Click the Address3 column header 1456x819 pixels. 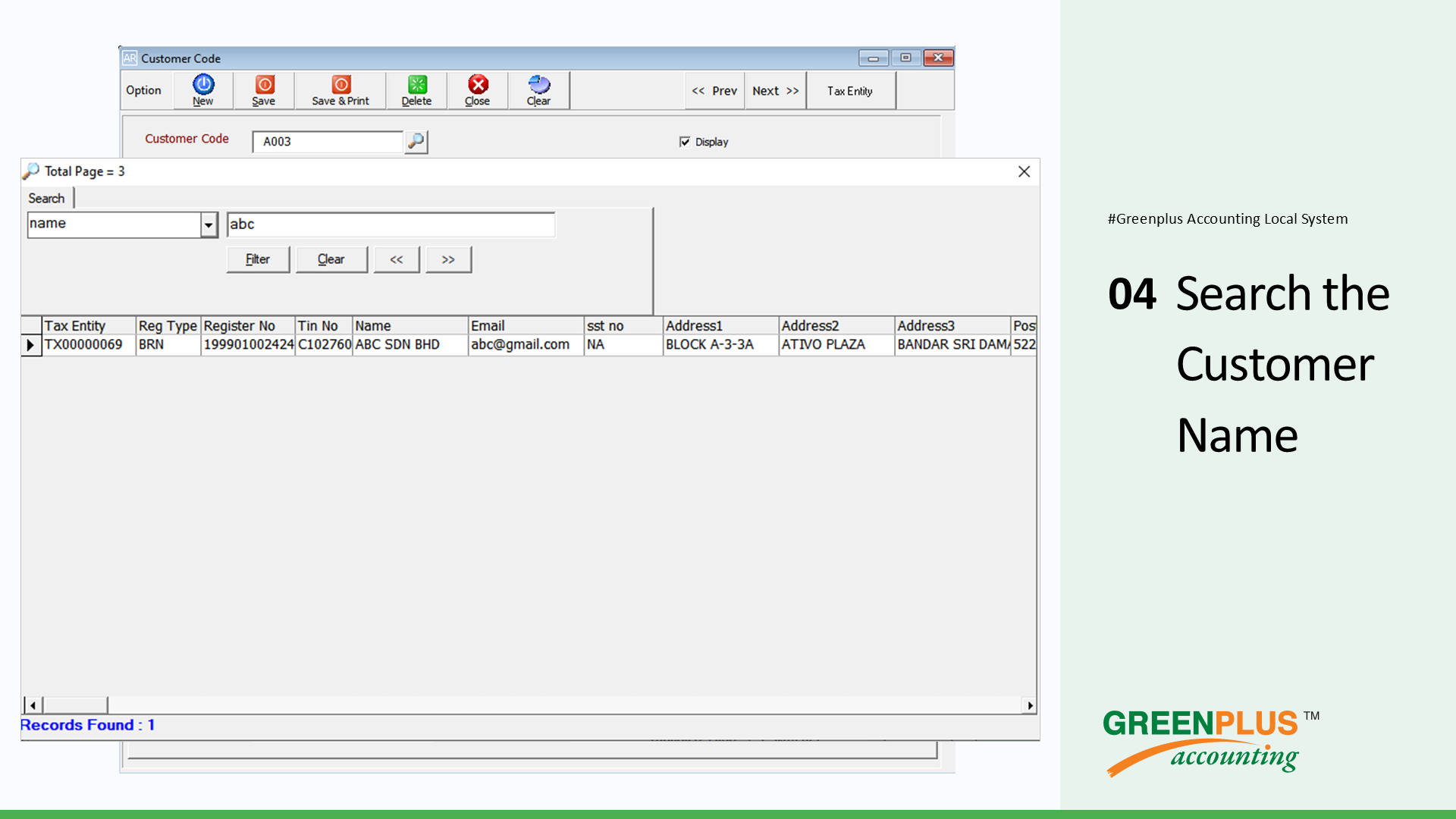952,326
